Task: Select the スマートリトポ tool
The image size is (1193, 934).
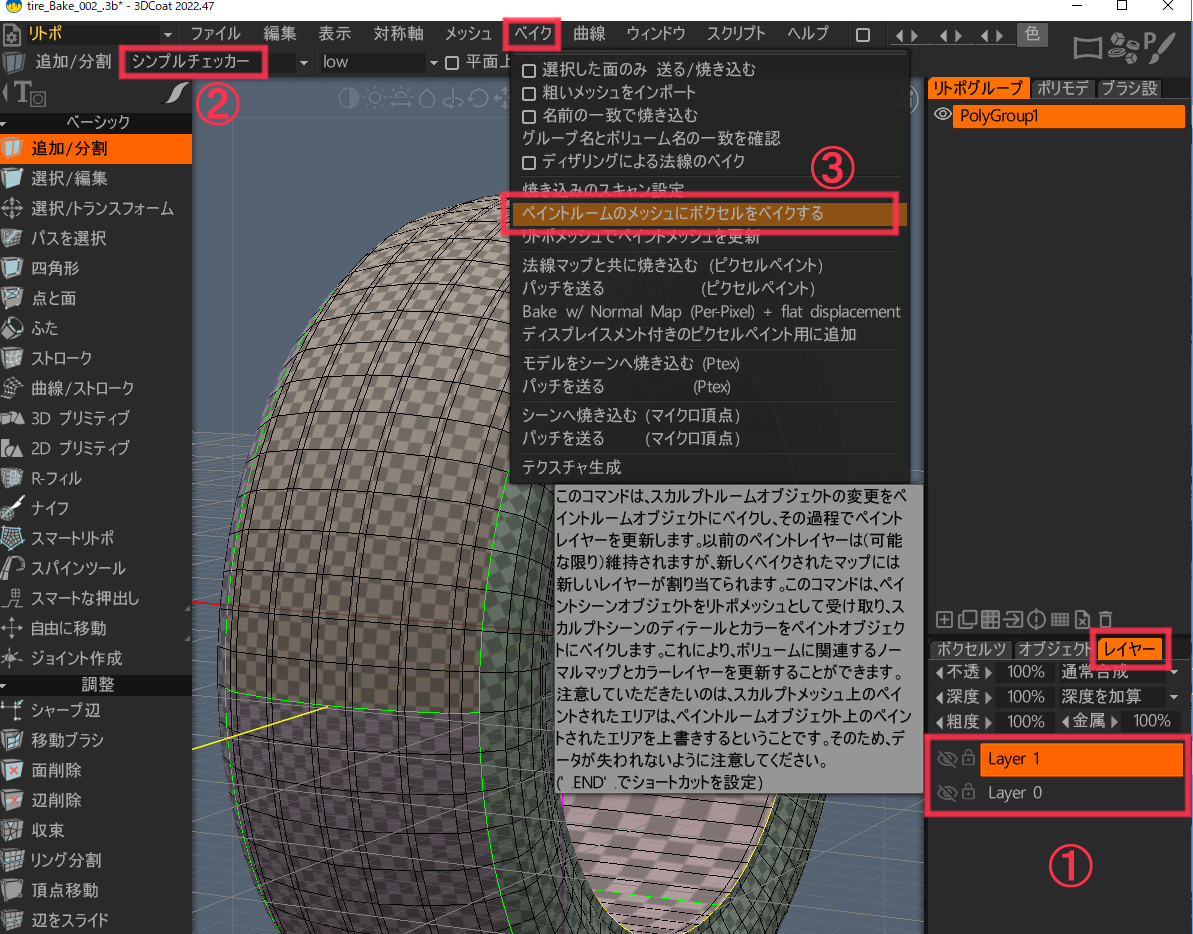Action: pyautogui.click(x=95, y=538)
